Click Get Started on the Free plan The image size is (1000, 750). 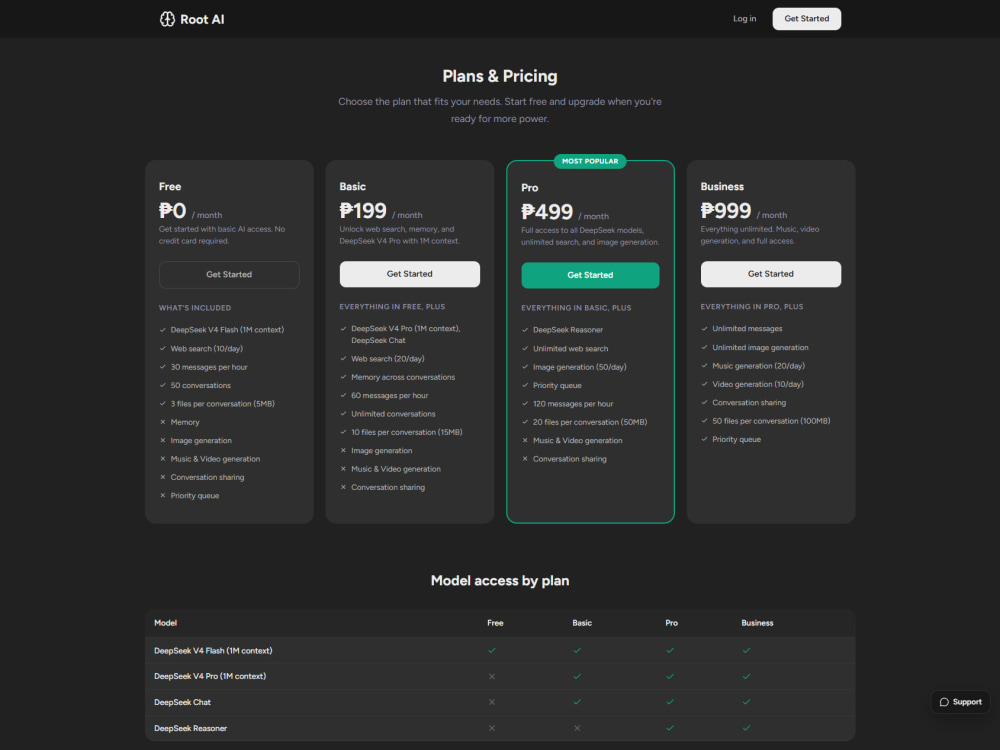[x=229, y=274]
